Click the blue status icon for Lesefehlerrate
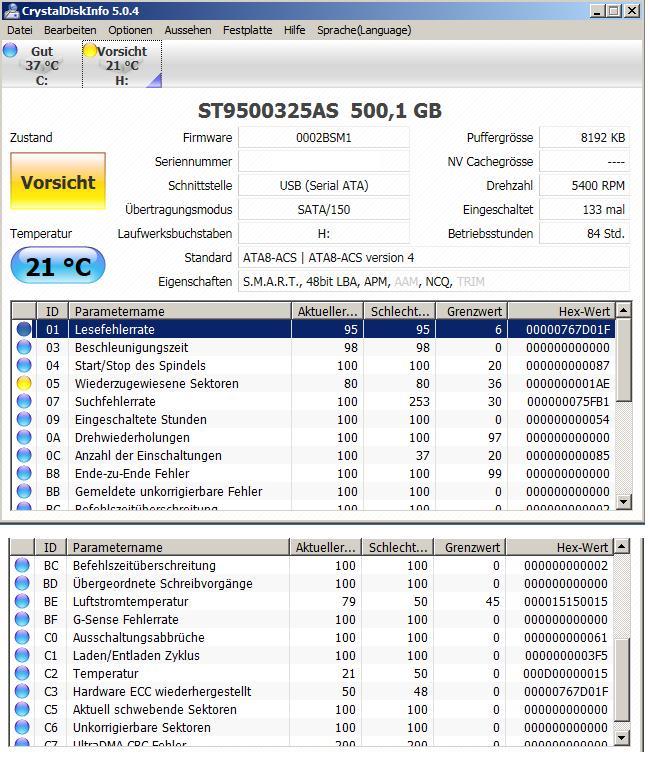The image size is (650, 767). pos(24,329)
